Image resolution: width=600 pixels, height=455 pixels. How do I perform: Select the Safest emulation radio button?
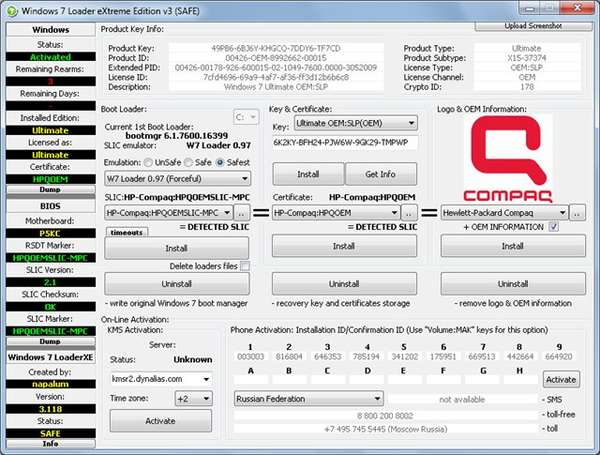[220, 163]
